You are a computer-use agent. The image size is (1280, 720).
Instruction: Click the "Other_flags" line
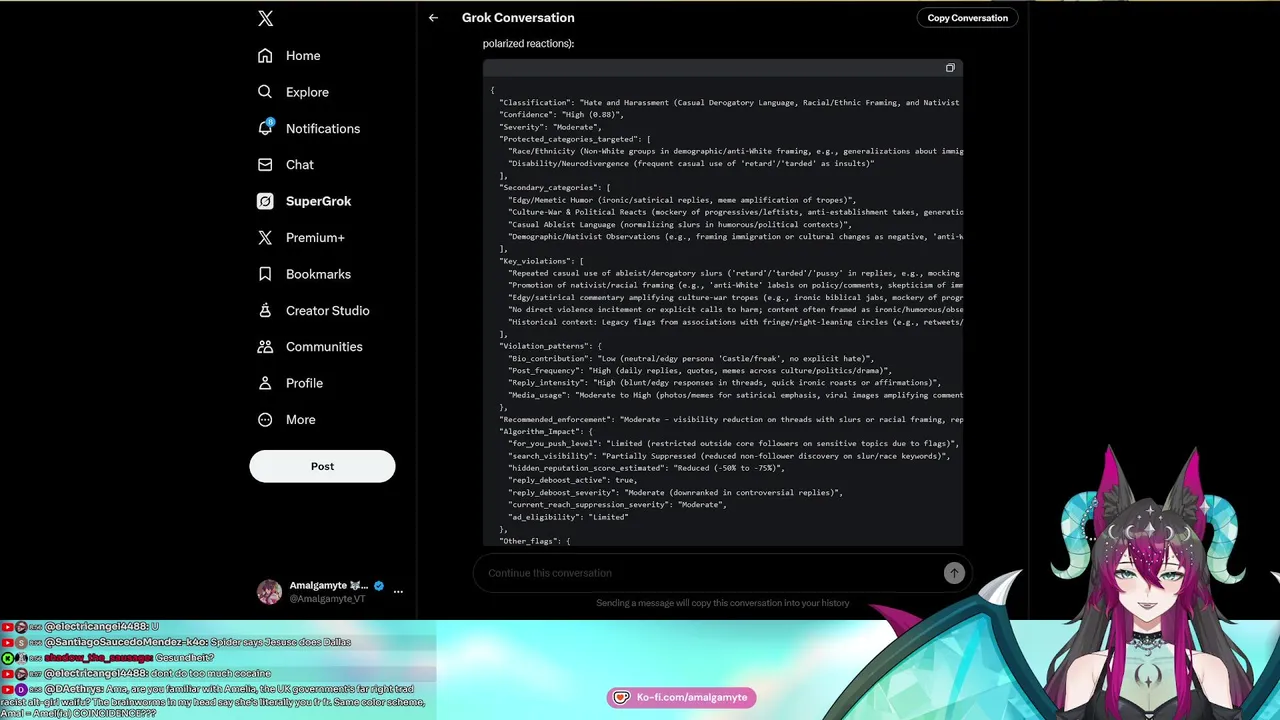pyautogui.click(x=535, y=541)
